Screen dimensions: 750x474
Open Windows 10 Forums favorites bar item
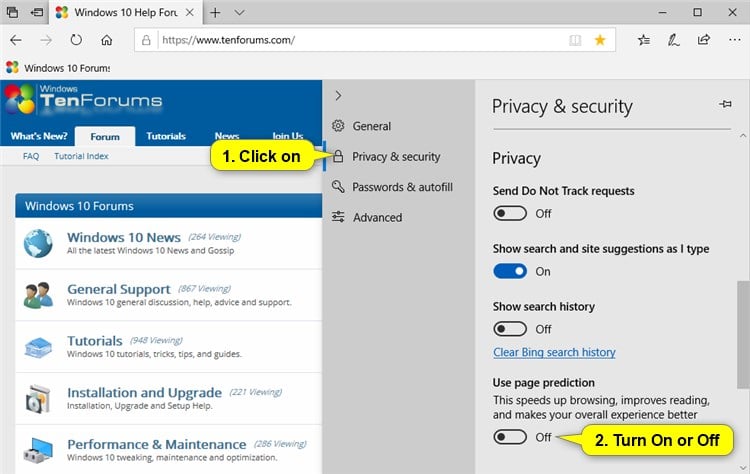click(58, 68)
